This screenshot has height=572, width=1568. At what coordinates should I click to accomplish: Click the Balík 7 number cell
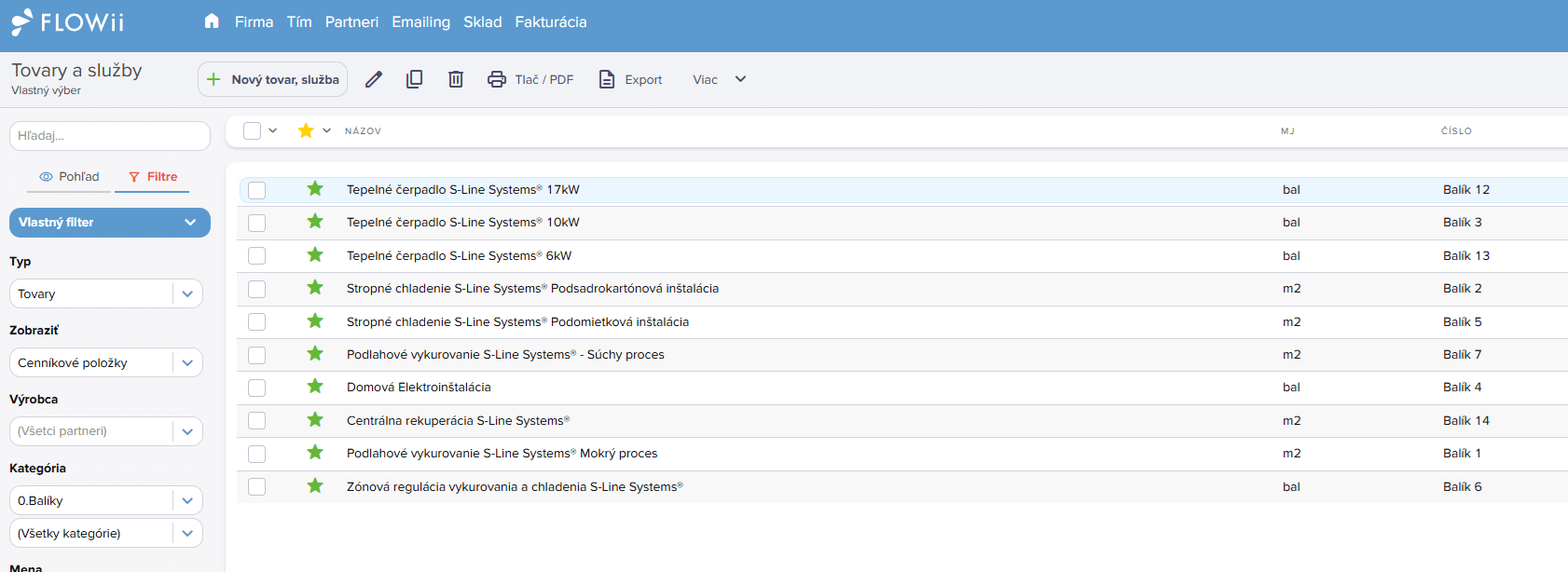1463,355
